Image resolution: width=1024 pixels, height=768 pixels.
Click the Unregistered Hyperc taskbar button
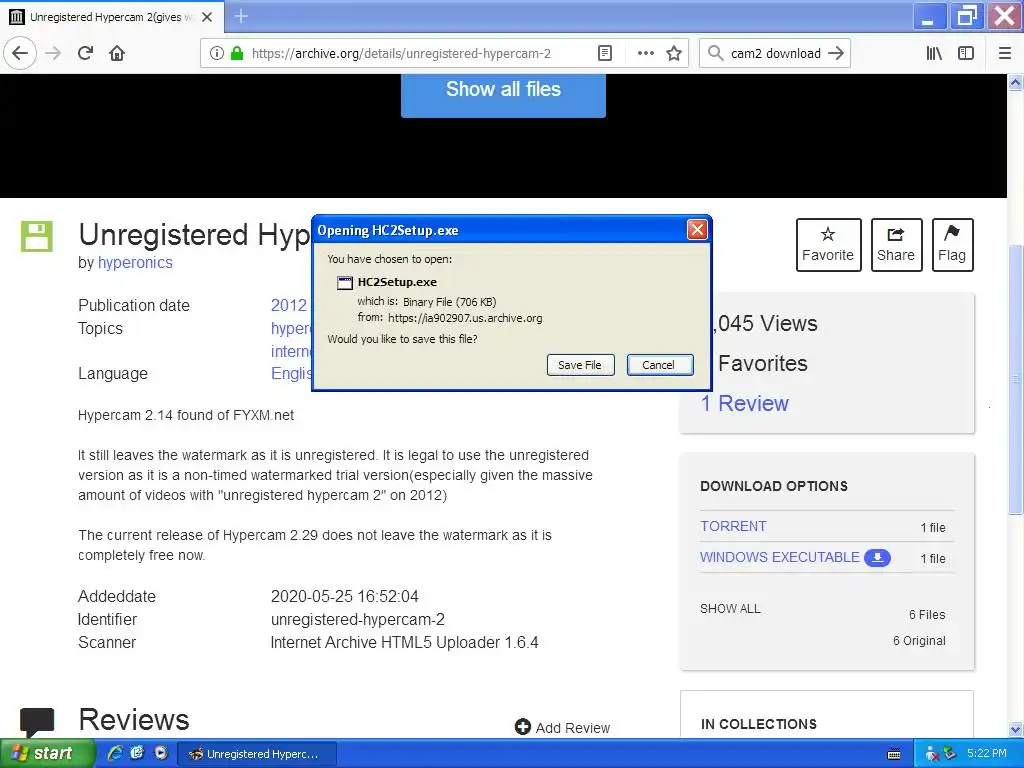pos(257,754)
